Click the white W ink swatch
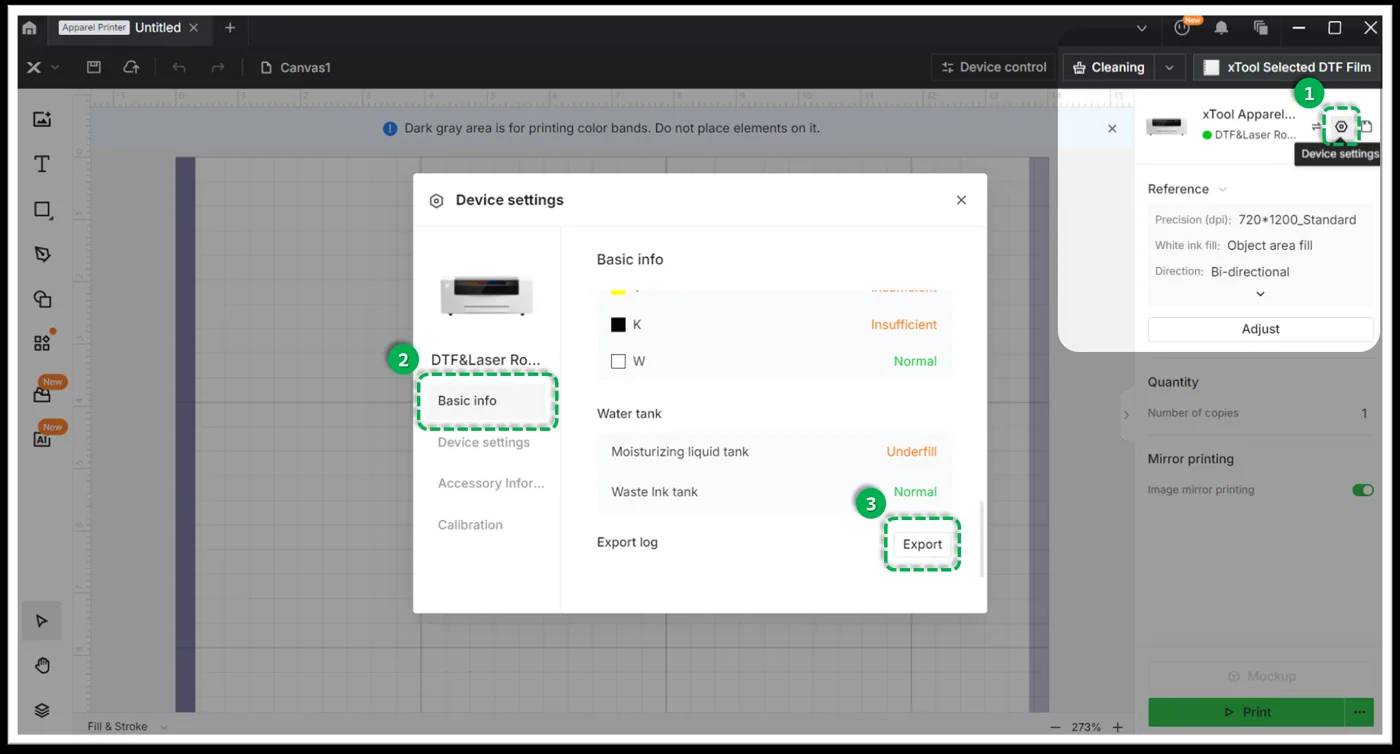This screenshot has height=754, width=1400. tap(618, 361)
